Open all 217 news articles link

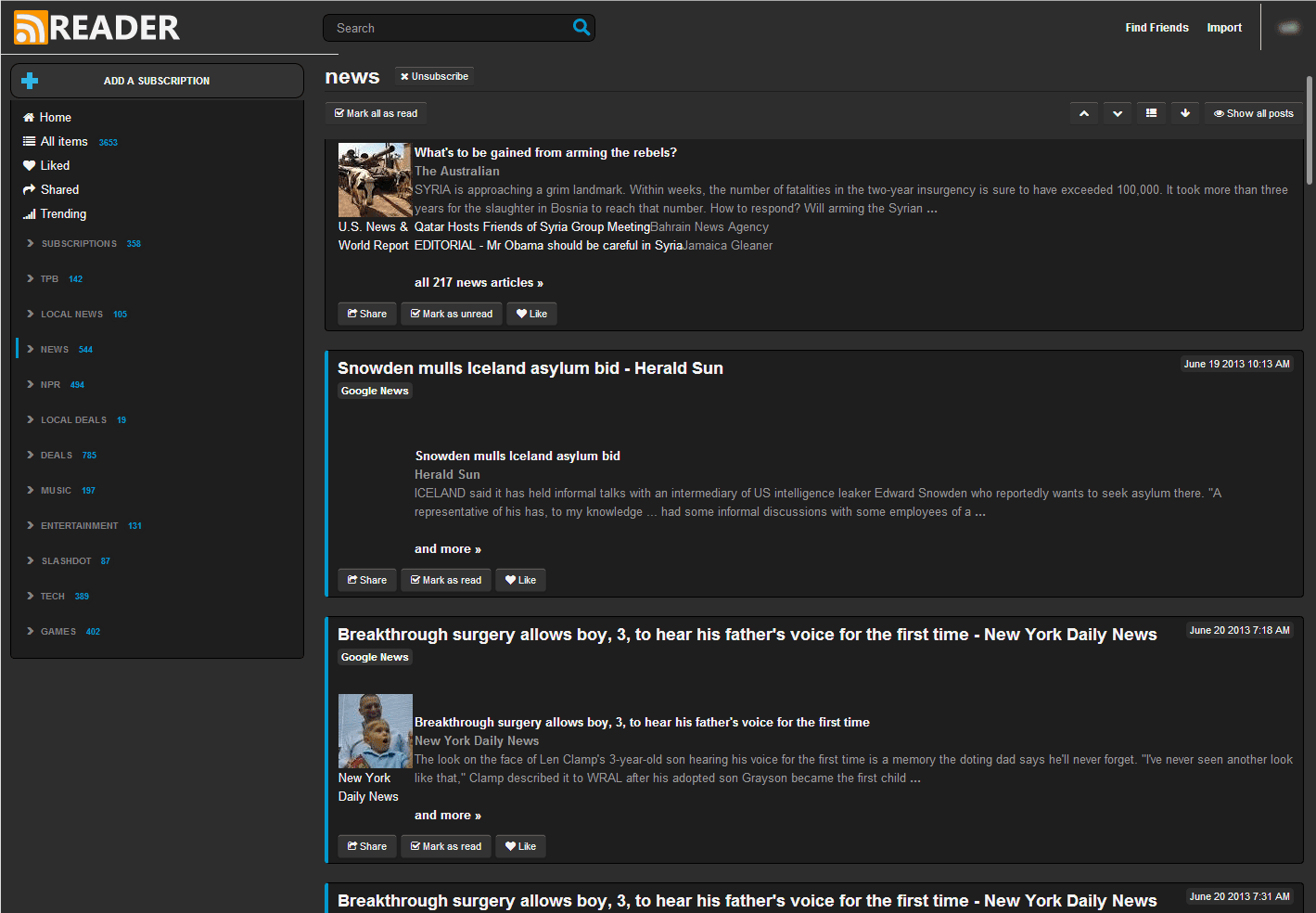pyautogui.click(x=479, y=282)
